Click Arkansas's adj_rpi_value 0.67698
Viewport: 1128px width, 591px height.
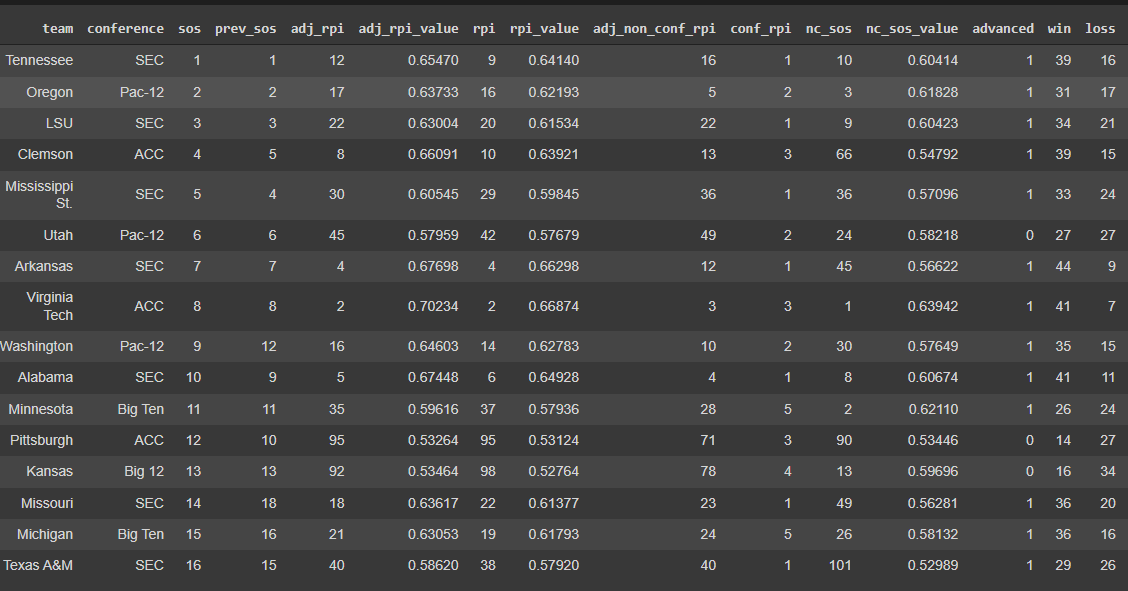click(433, 266)
